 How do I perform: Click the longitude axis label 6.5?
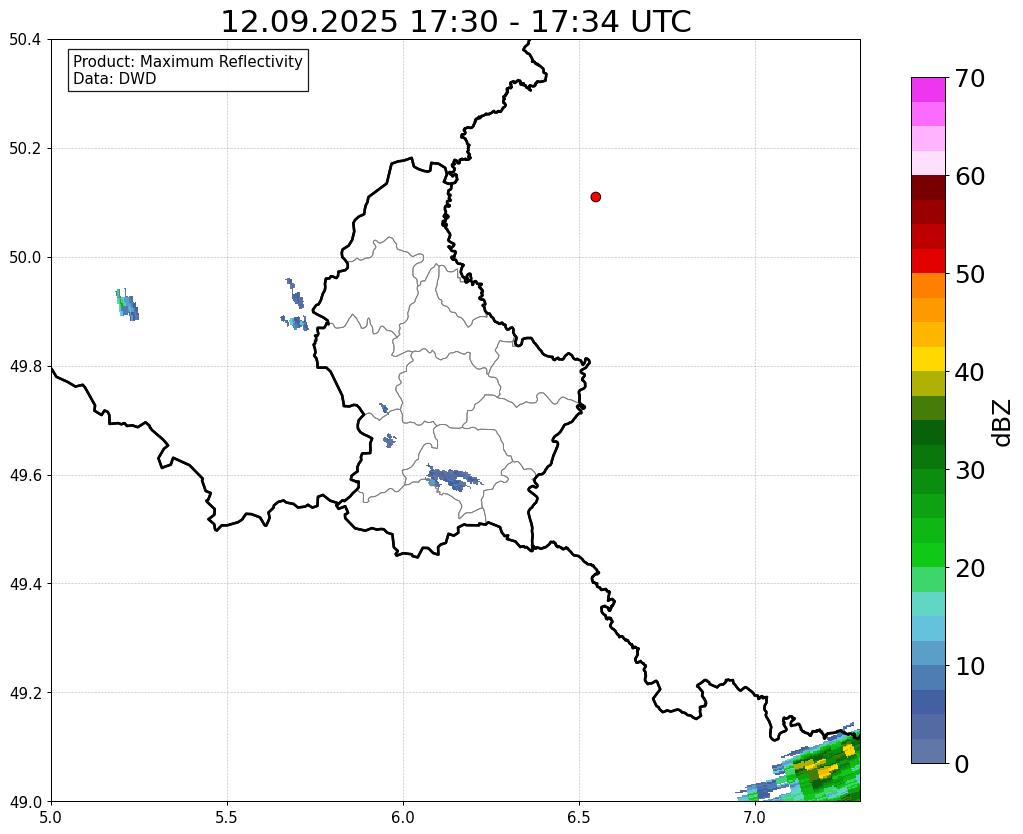579,817
